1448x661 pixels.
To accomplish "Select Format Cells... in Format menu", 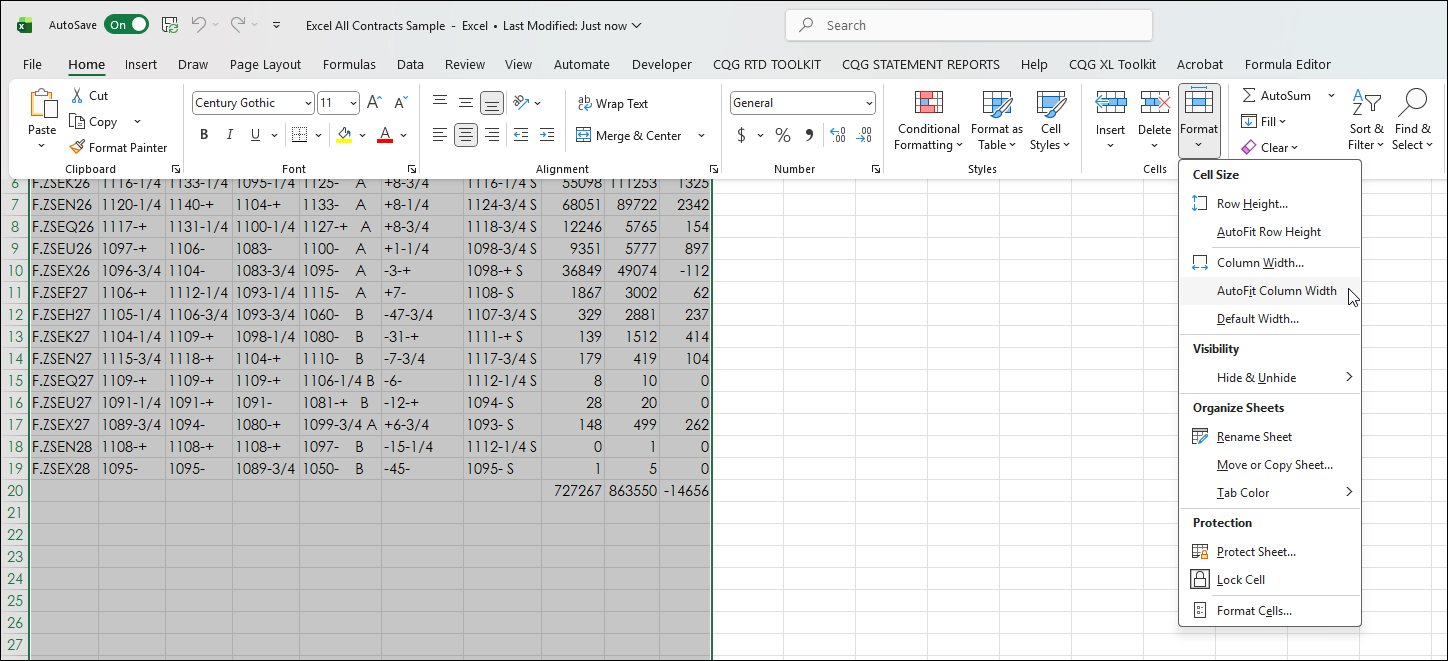I will tap(1254, 611).
